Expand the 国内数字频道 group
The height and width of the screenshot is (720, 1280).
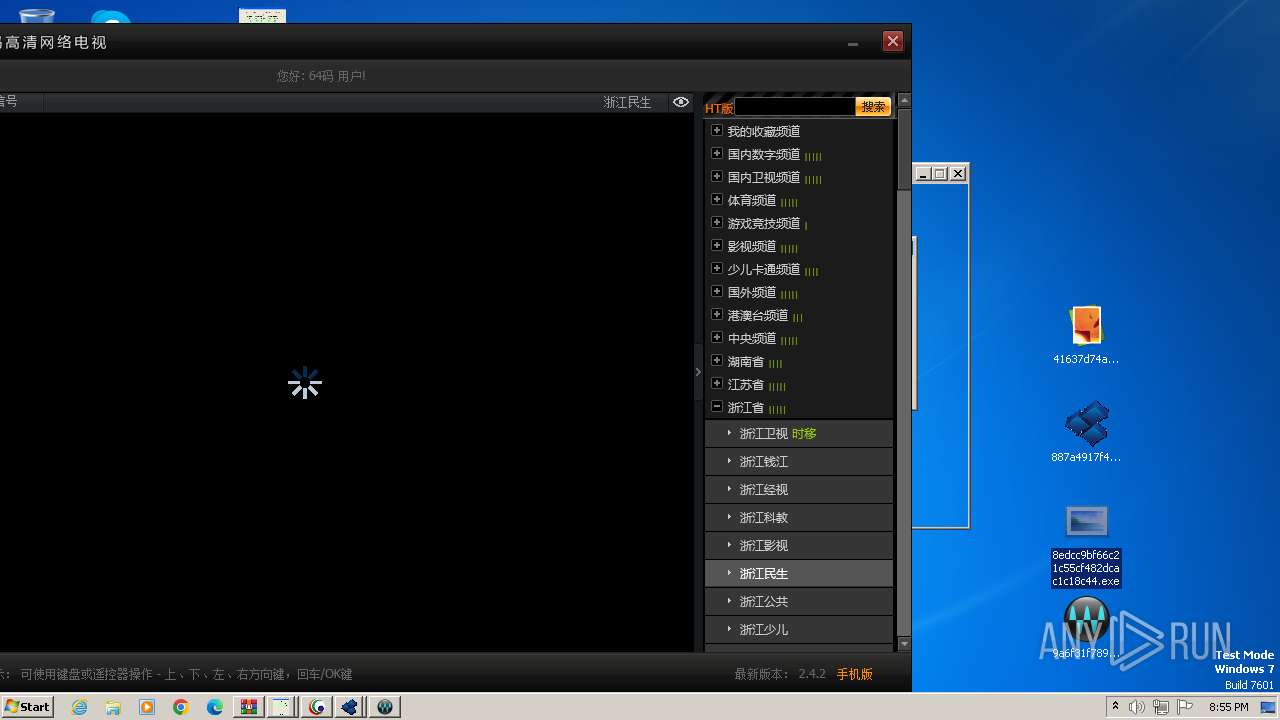click(x=717, y=154)
